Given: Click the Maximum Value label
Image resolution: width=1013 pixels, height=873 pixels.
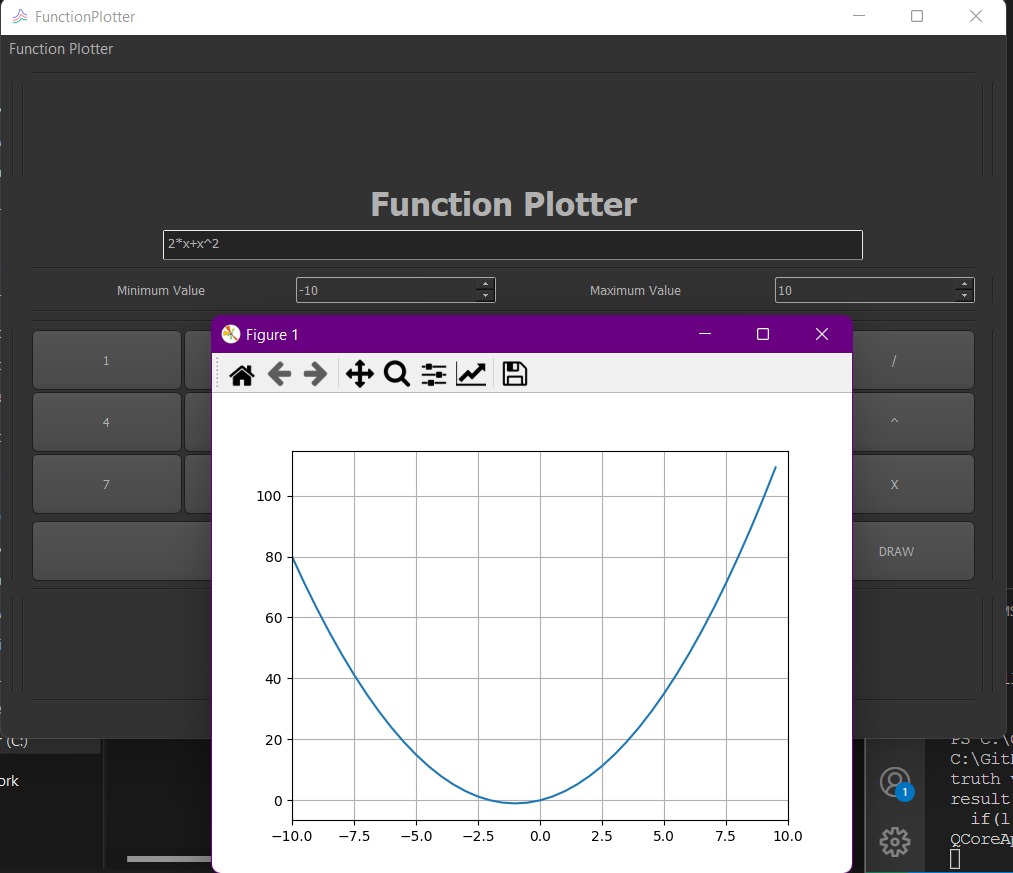Looking at the screenshot, I should tap(635, 291).
